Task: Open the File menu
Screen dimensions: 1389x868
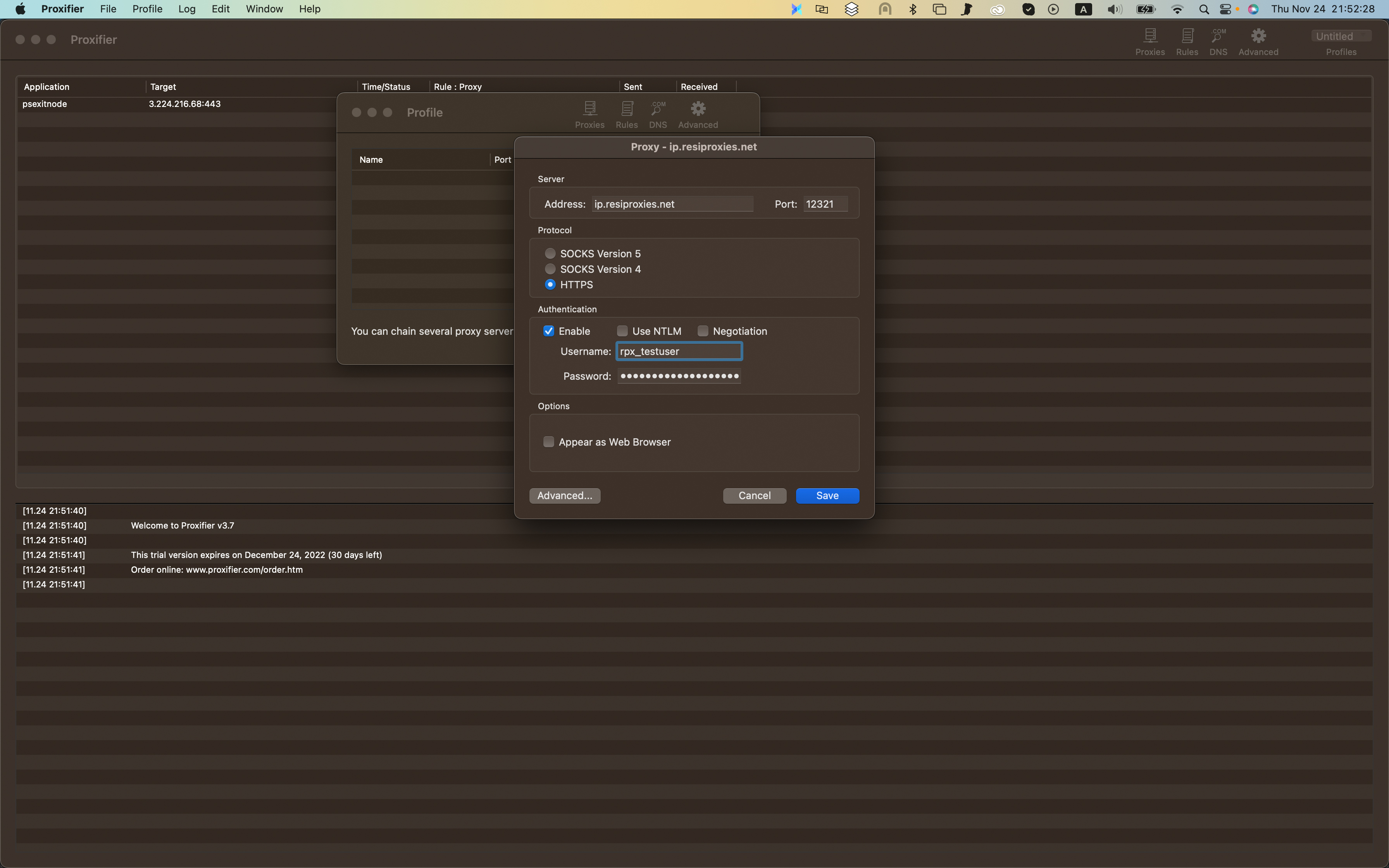Action: pos(108,9)
